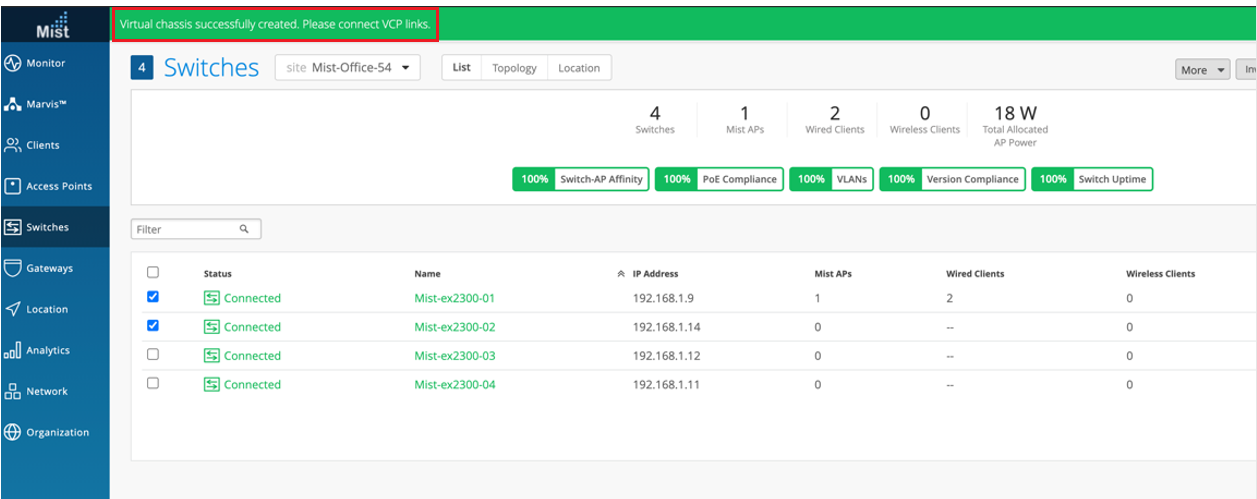Click the Analytics bar chart icon

click(13, 350)
